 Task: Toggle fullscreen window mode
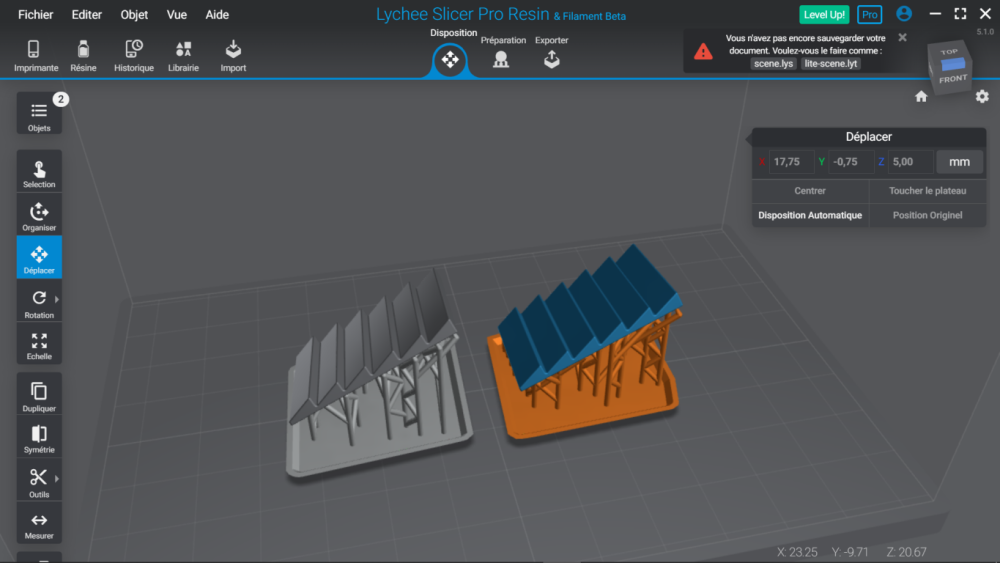[960, 14]
